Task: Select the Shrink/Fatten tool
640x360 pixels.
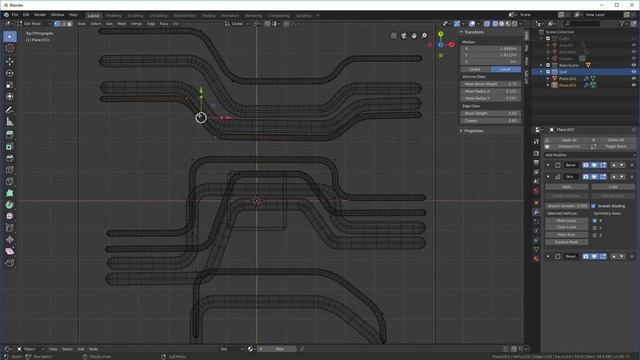Action: [10, 240]
